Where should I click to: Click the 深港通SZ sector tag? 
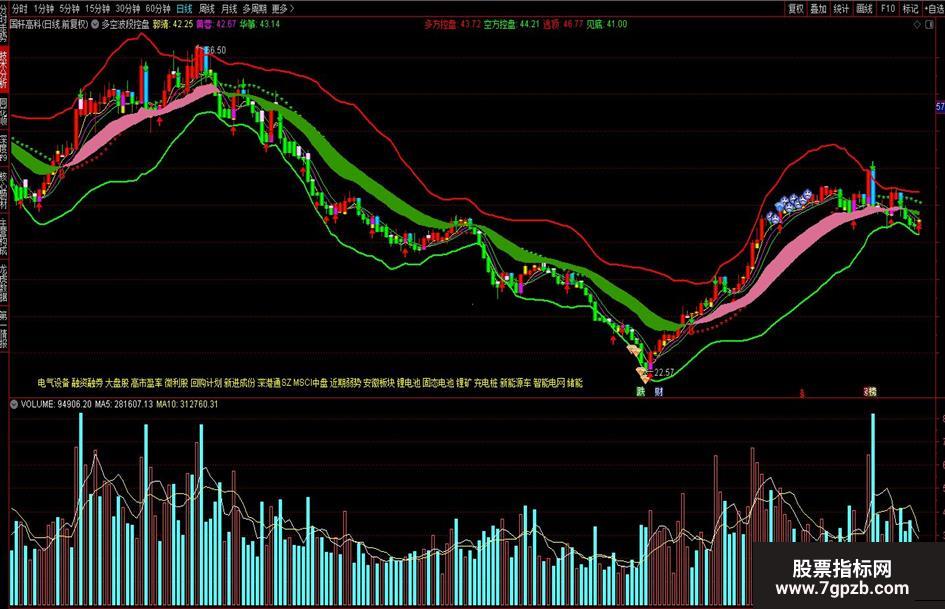pyautogui.click(x=274, y=383)
